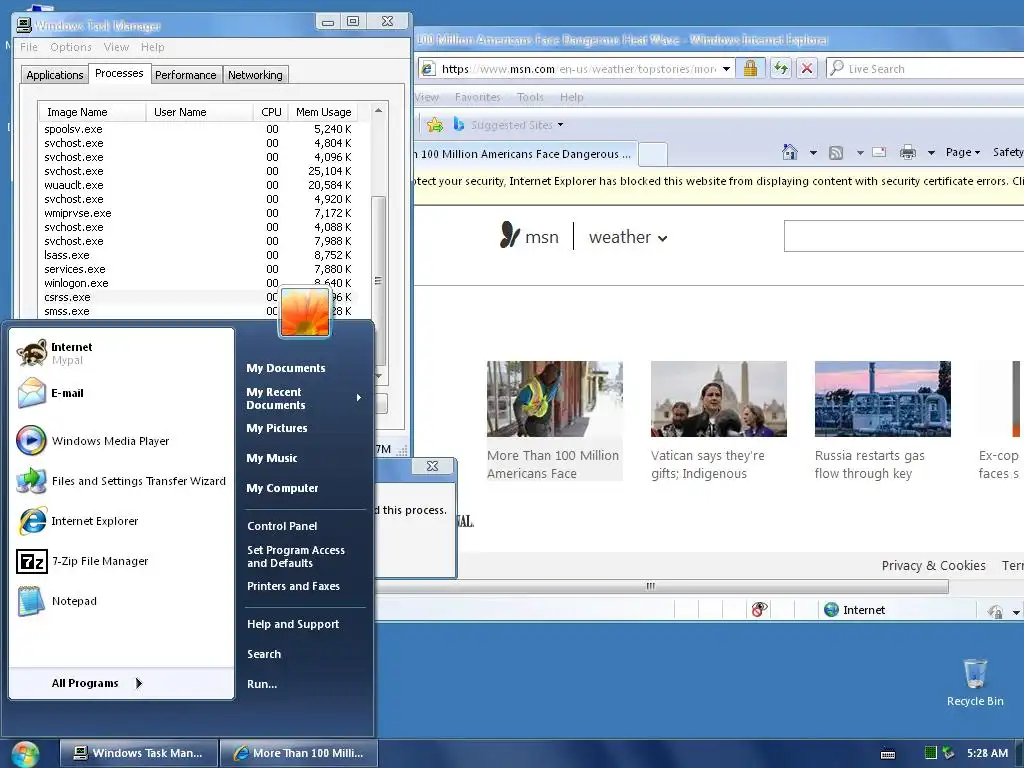The image size is (1024, 768).
Task: Click the IE stop loading button
Action: coord(807,69)
